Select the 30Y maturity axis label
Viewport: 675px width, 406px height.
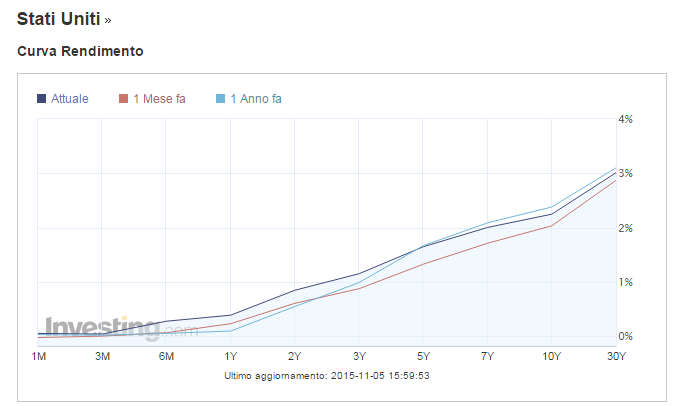coord(616,357)
